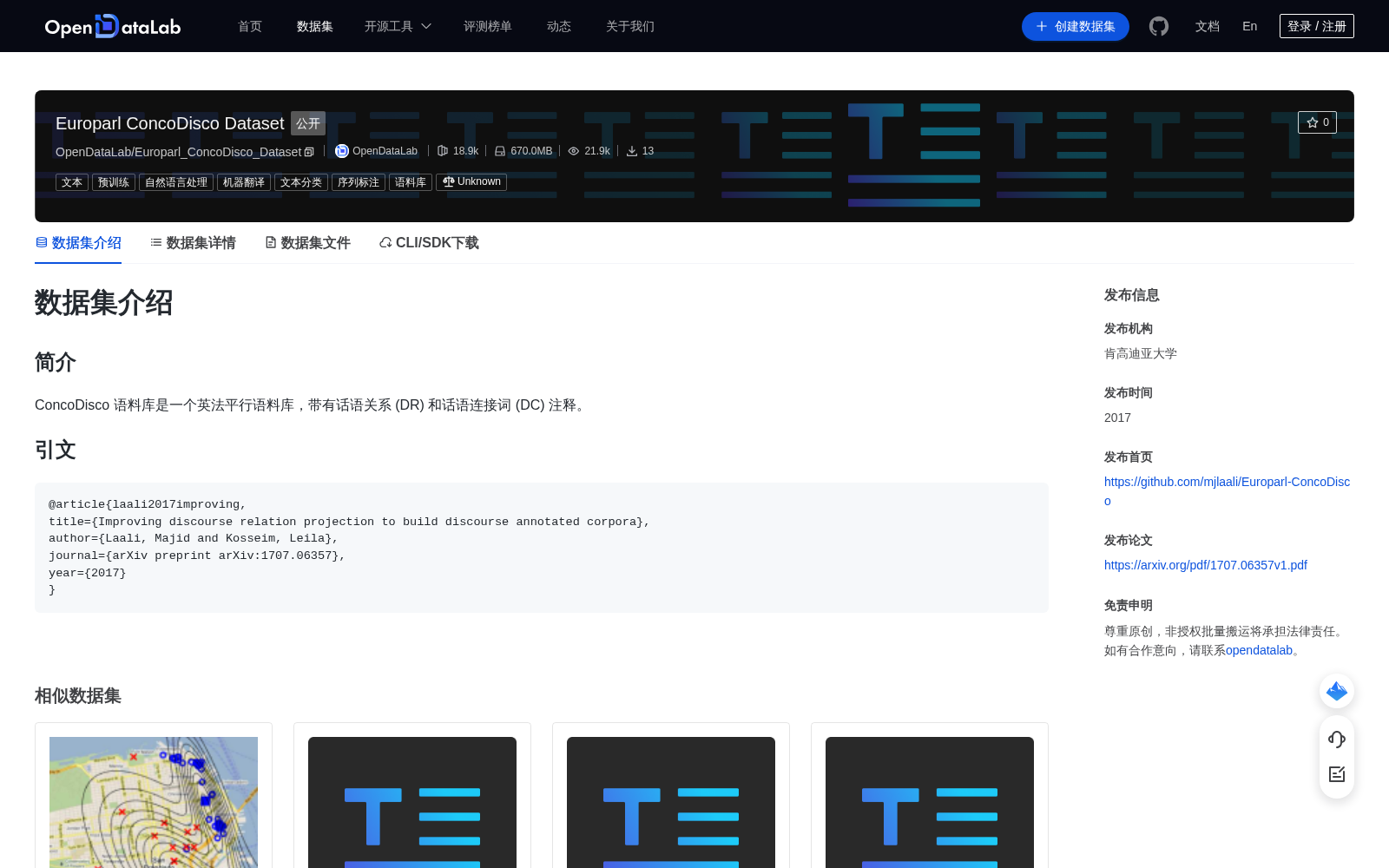
Task: Click the Unknown license tag
Action: click(x=471, y=182)
